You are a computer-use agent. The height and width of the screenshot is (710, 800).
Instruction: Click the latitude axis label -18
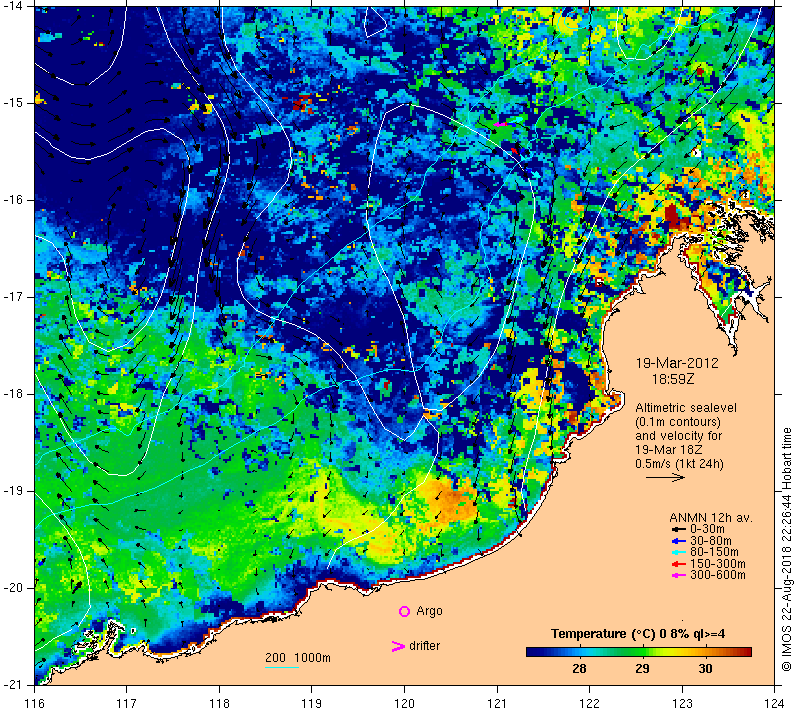point(14,394)
